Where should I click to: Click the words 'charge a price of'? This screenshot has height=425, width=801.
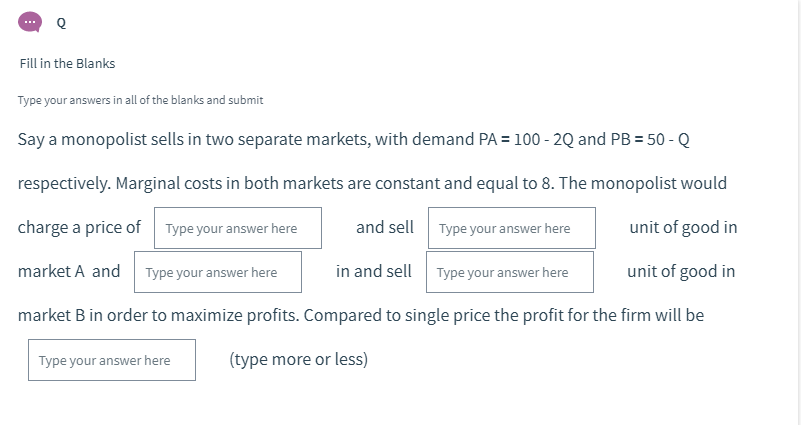tap(79, 227)
